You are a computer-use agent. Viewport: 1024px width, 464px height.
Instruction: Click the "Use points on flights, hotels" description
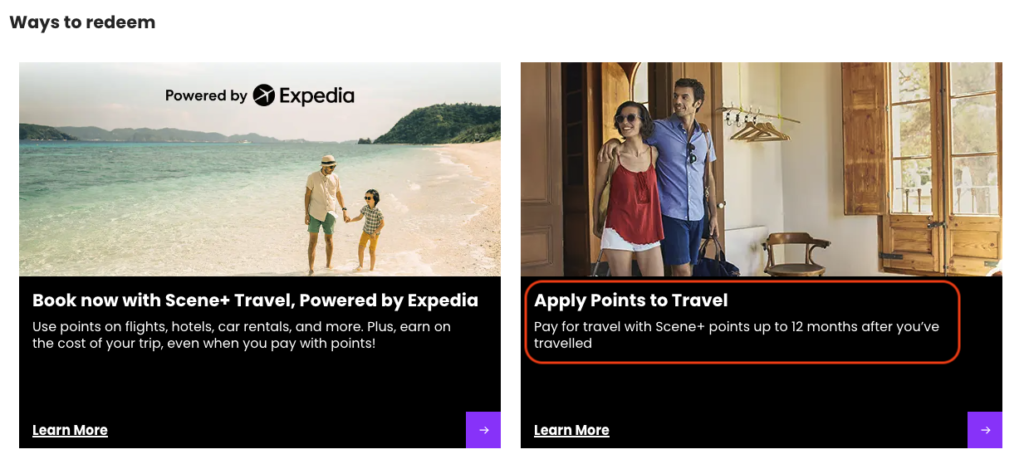point(244,335)
